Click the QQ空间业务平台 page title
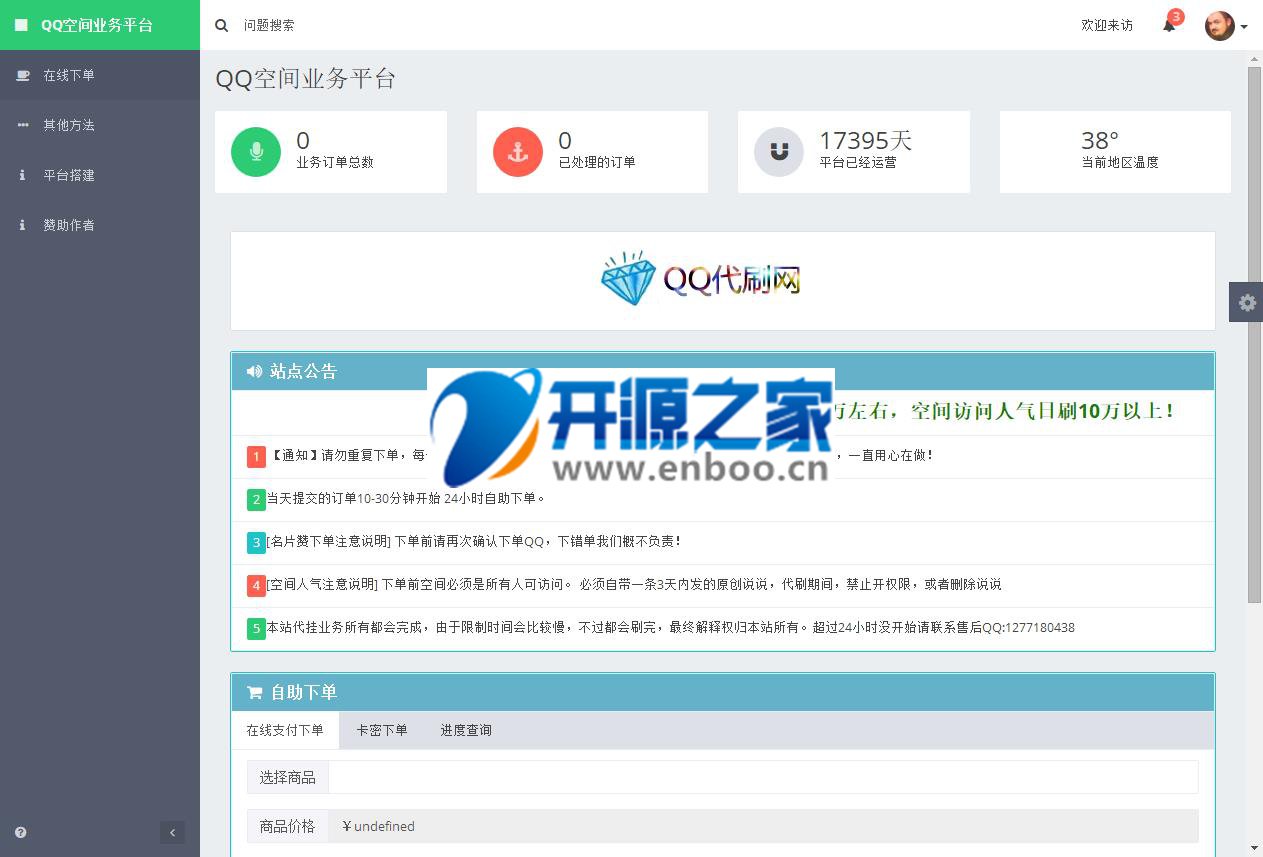This screenshot has width=1263, height=857. click(306, 79)
